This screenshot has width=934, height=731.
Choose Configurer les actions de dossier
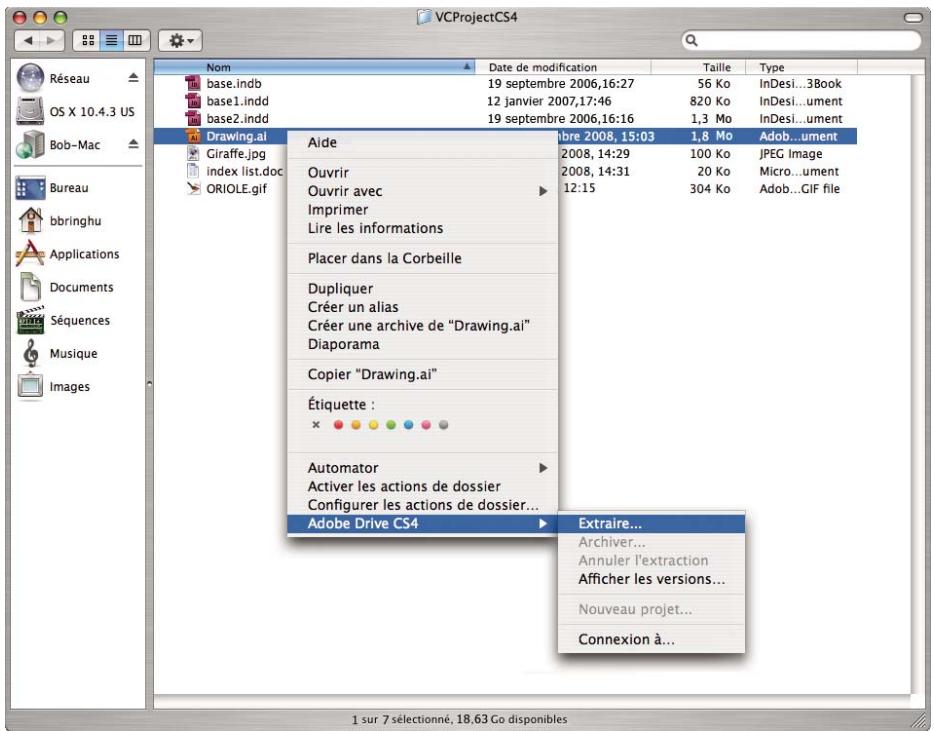[x=422, y=505]
